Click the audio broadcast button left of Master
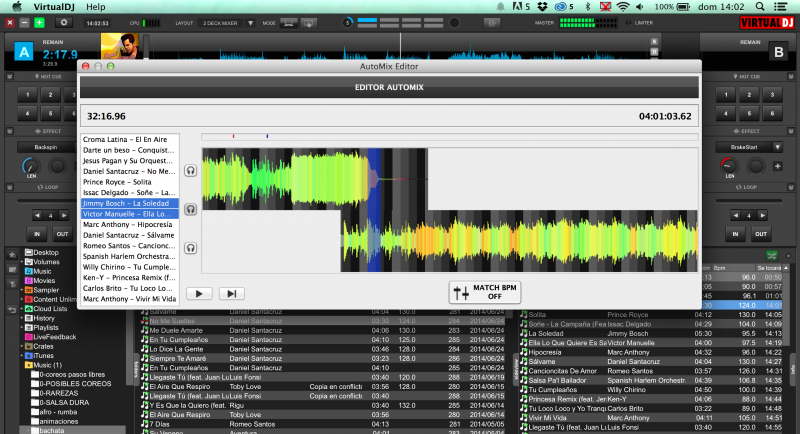The image size is (800, 434). point(492,23)
